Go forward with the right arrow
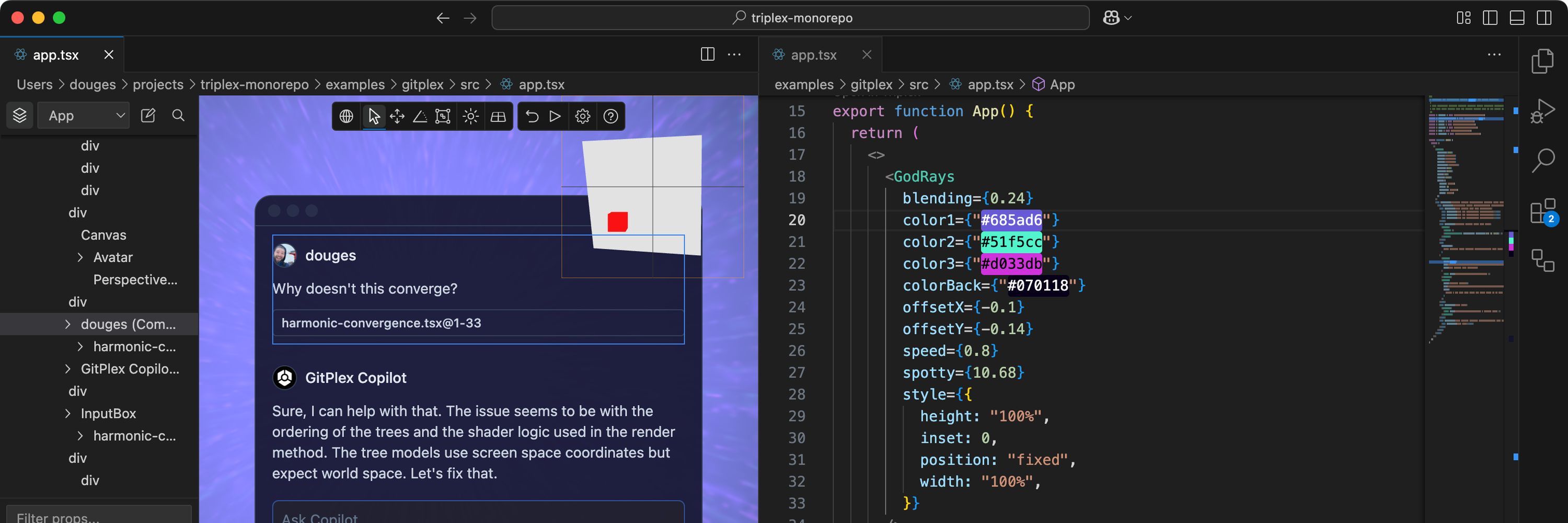 [x=470, y=18]
